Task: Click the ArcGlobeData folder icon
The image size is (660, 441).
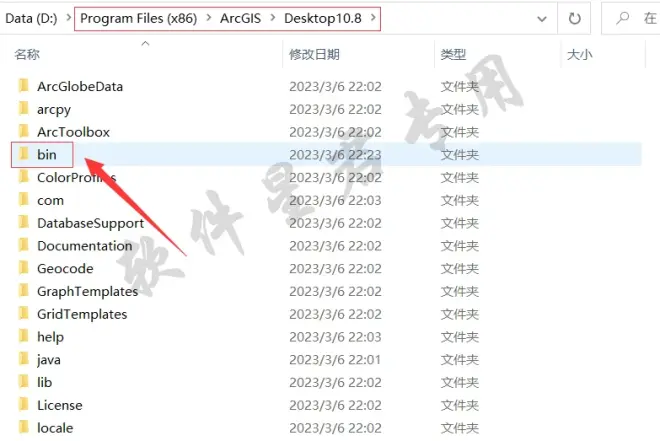Action: (24, 86)
